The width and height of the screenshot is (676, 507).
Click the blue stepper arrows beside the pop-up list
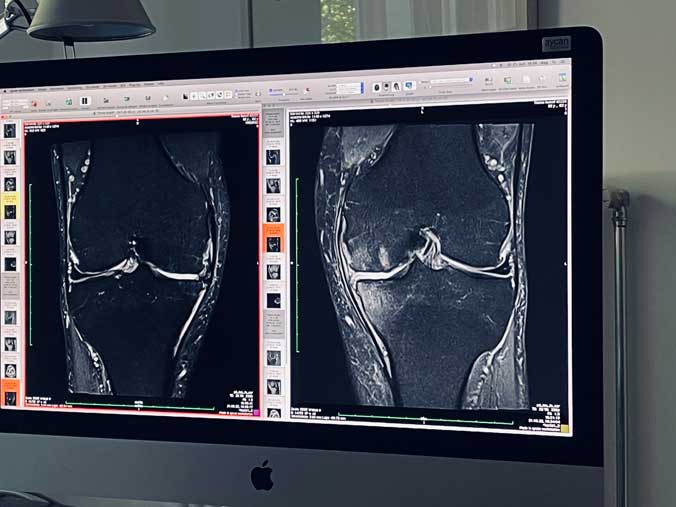click(362, 88)
